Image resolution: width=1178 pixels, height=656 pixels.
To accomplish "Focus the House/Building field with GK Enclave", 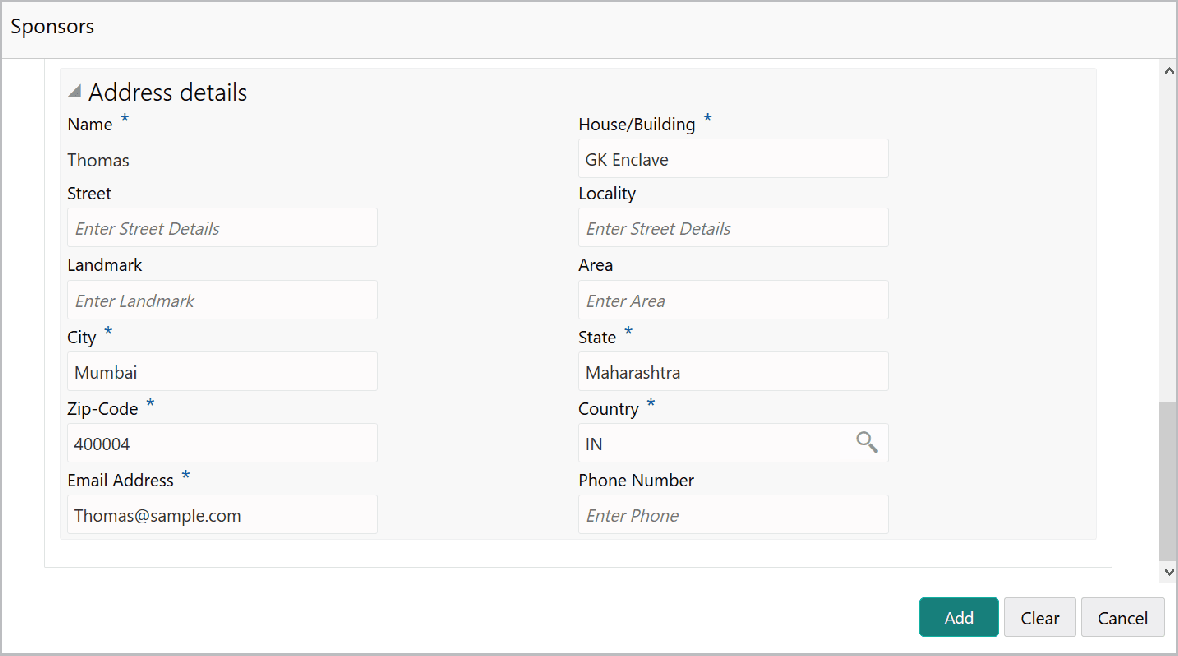I will point(733,159).
